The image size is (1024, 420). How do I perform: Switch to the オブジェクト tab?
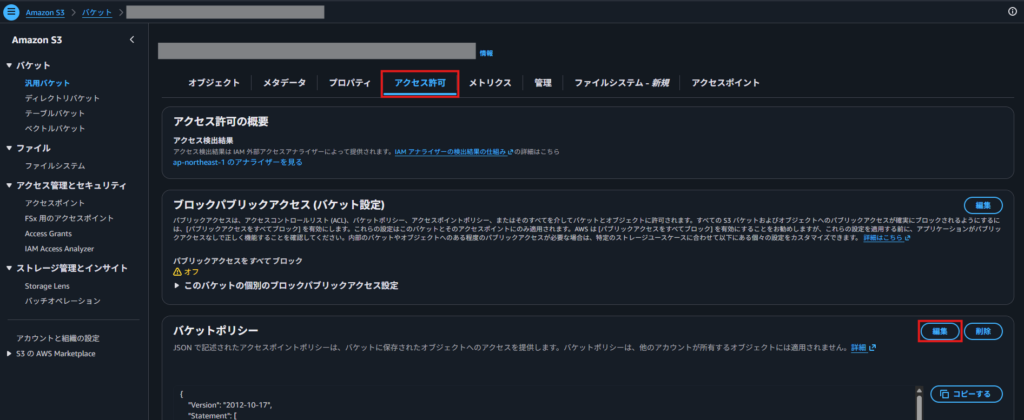click(214, 83)
